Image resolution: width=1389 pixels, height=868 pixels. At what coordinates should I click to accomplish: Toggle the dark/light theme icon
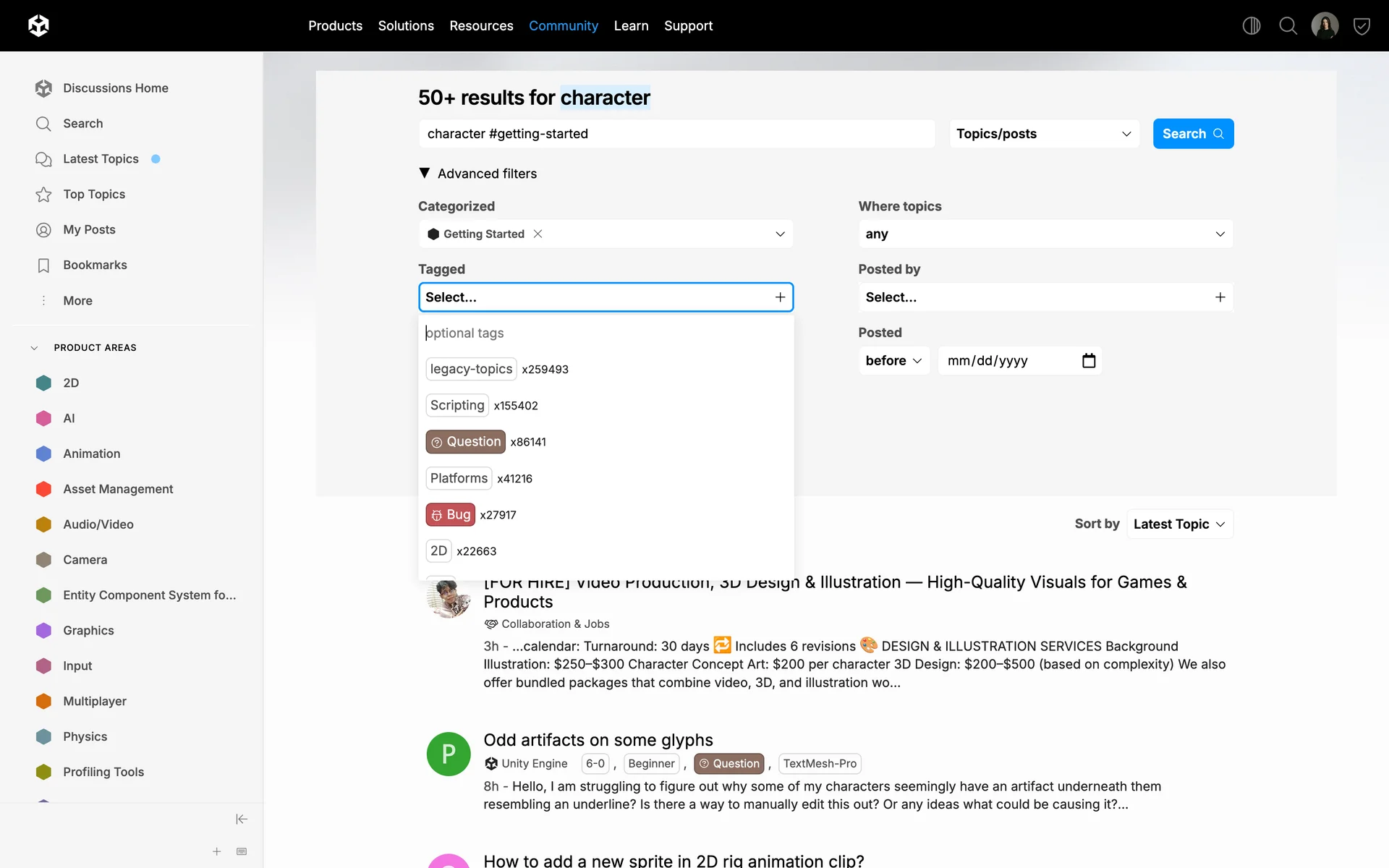pos(1251,26)
